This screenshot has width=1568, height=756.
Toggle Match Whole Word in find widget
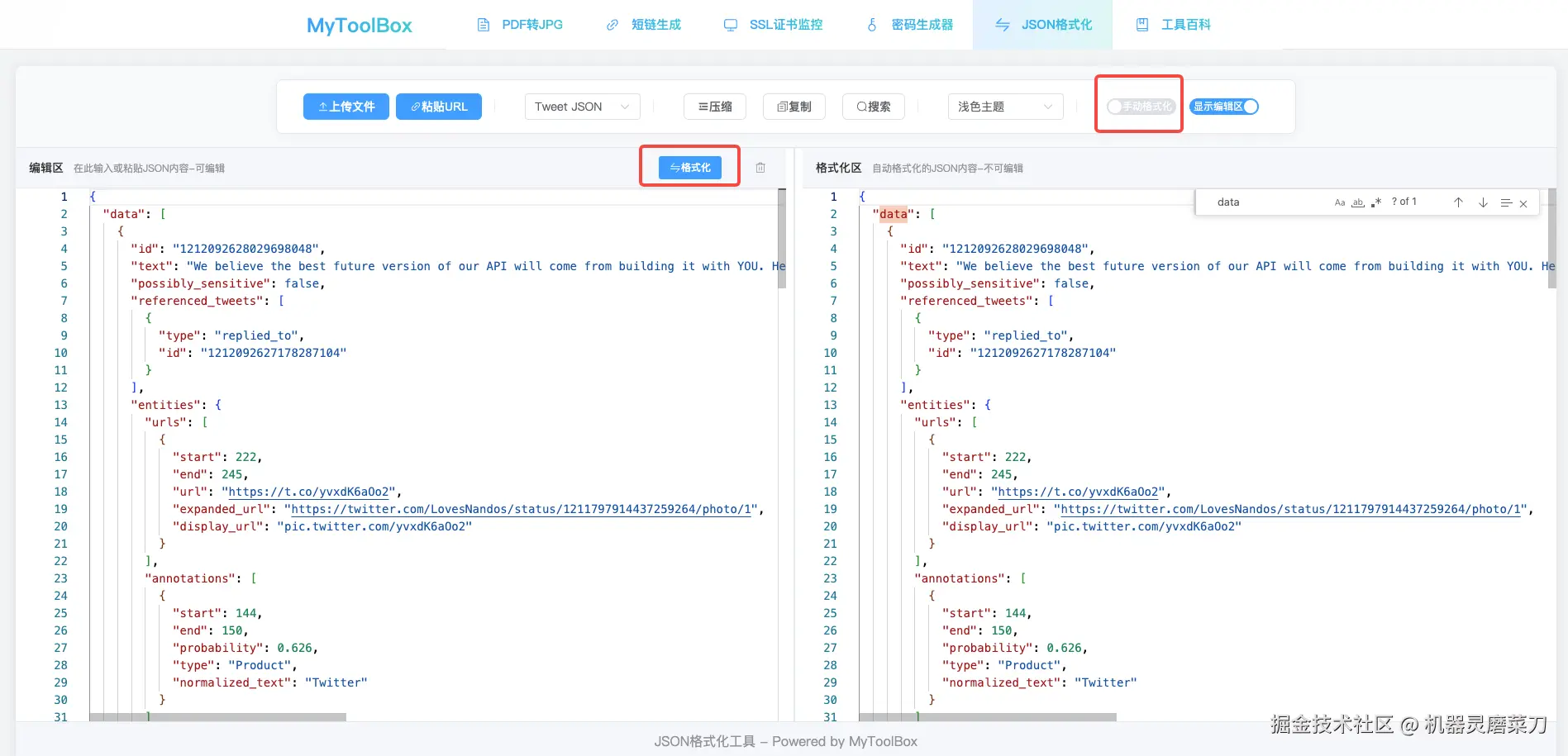click(1358, 202)
